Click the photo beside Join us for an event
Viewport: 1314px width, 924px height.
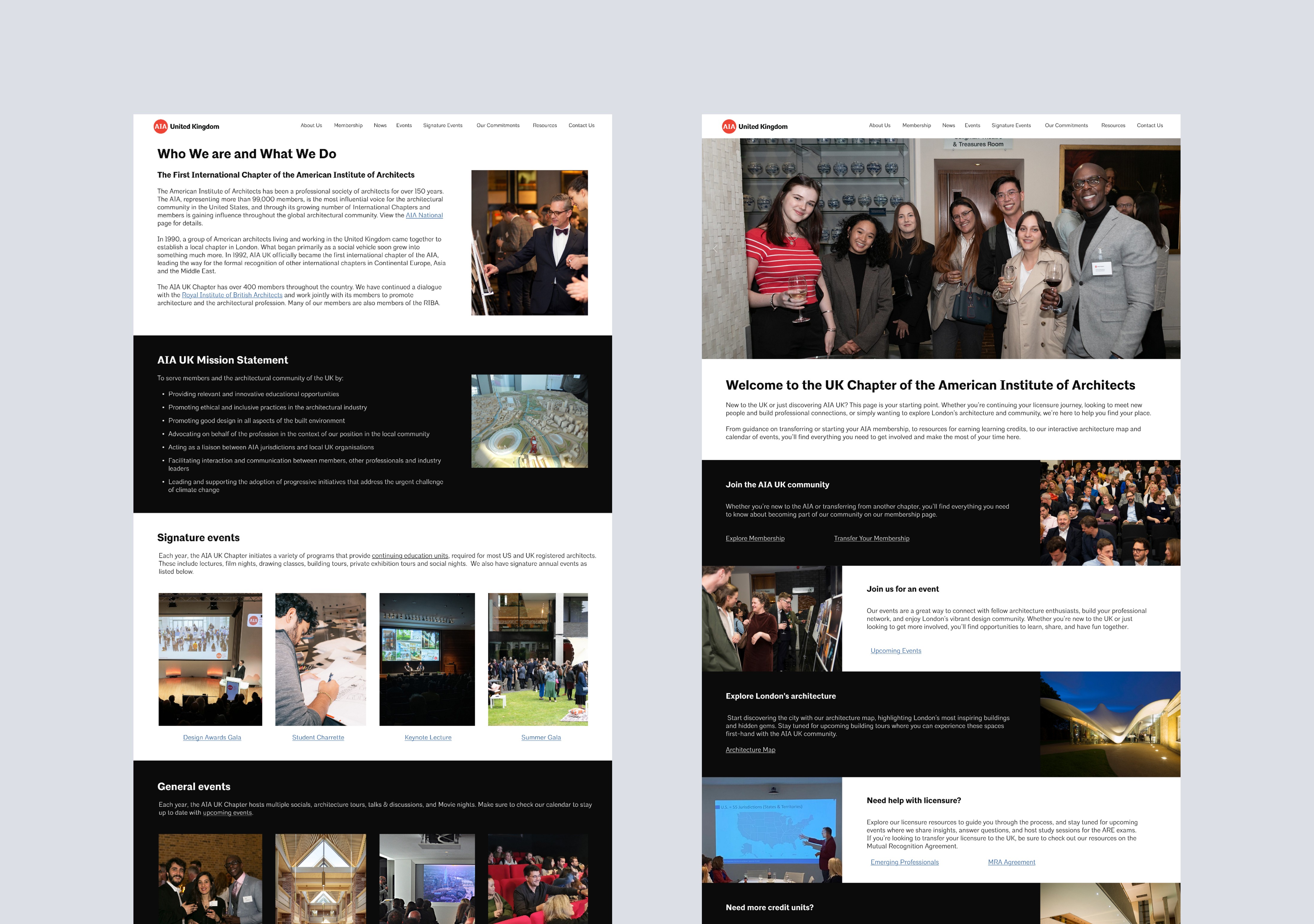(772, 619)
